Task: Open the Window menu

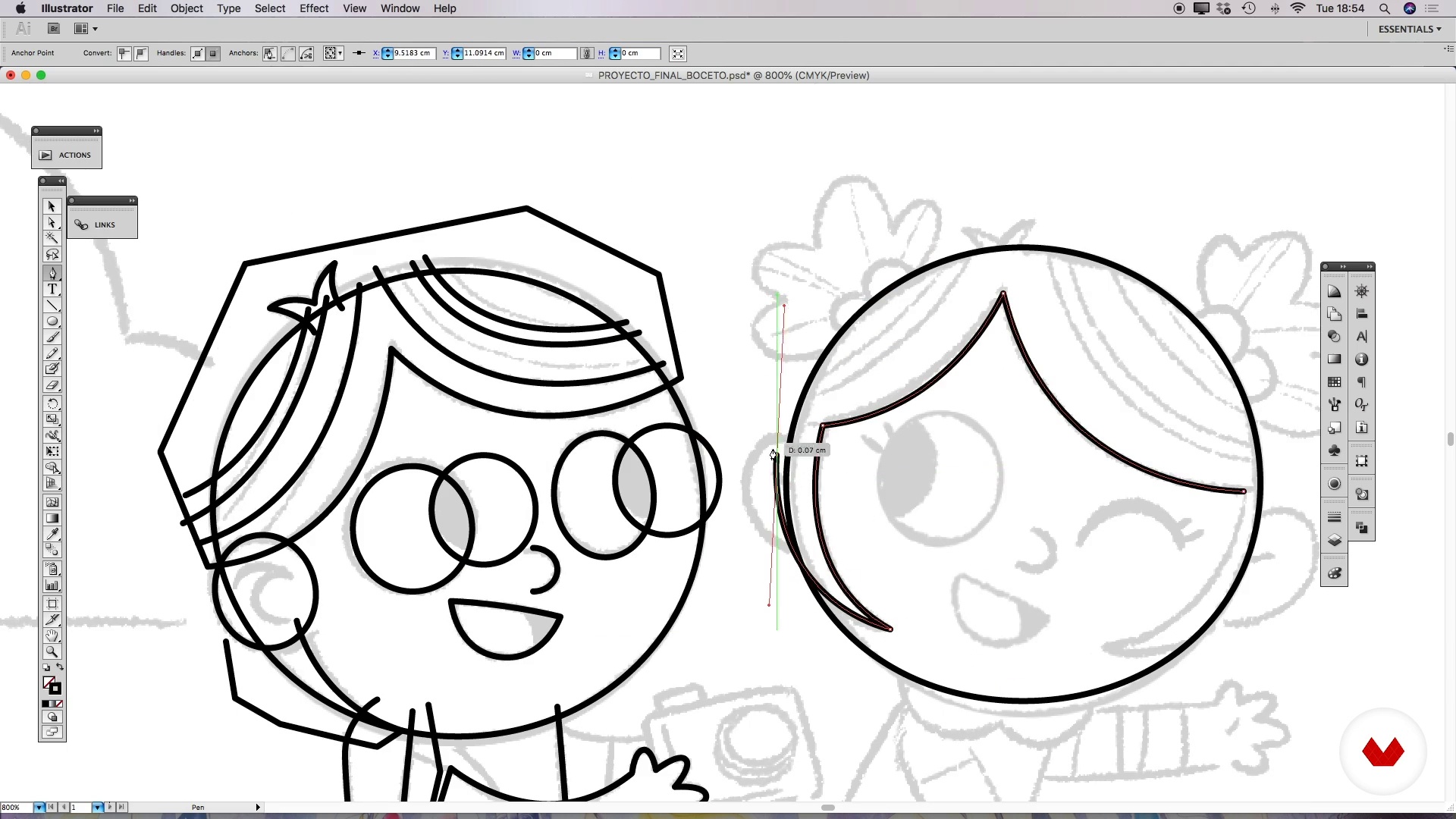Action: [400, 8]
